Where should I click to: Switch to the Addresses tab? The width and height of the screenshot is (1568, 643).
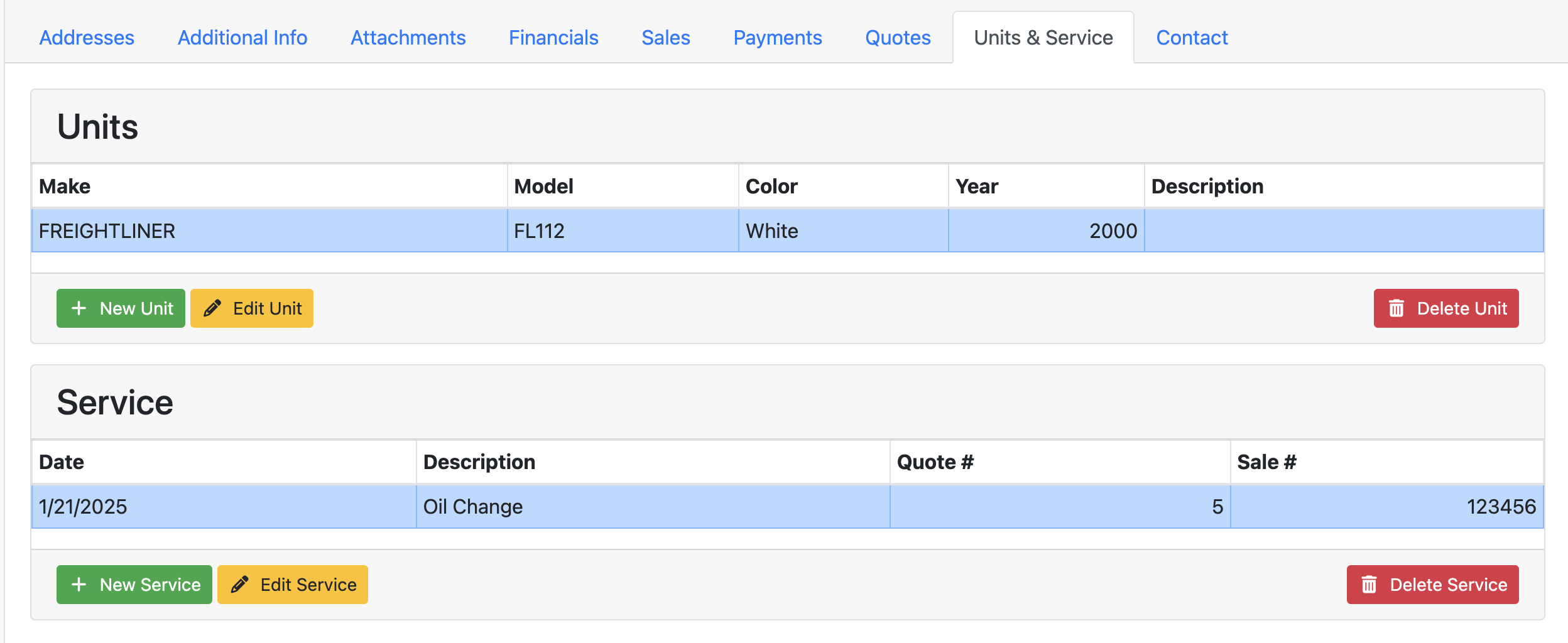pyautogui.click(x=87, y=38)
